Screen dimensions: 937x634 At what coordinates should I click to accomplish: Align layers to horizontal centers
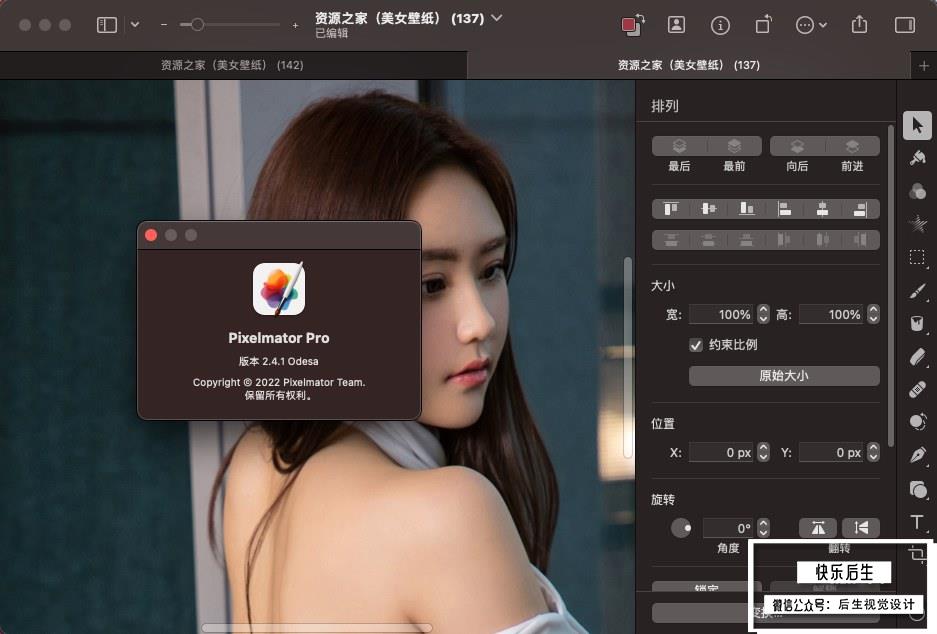[822, 209]
